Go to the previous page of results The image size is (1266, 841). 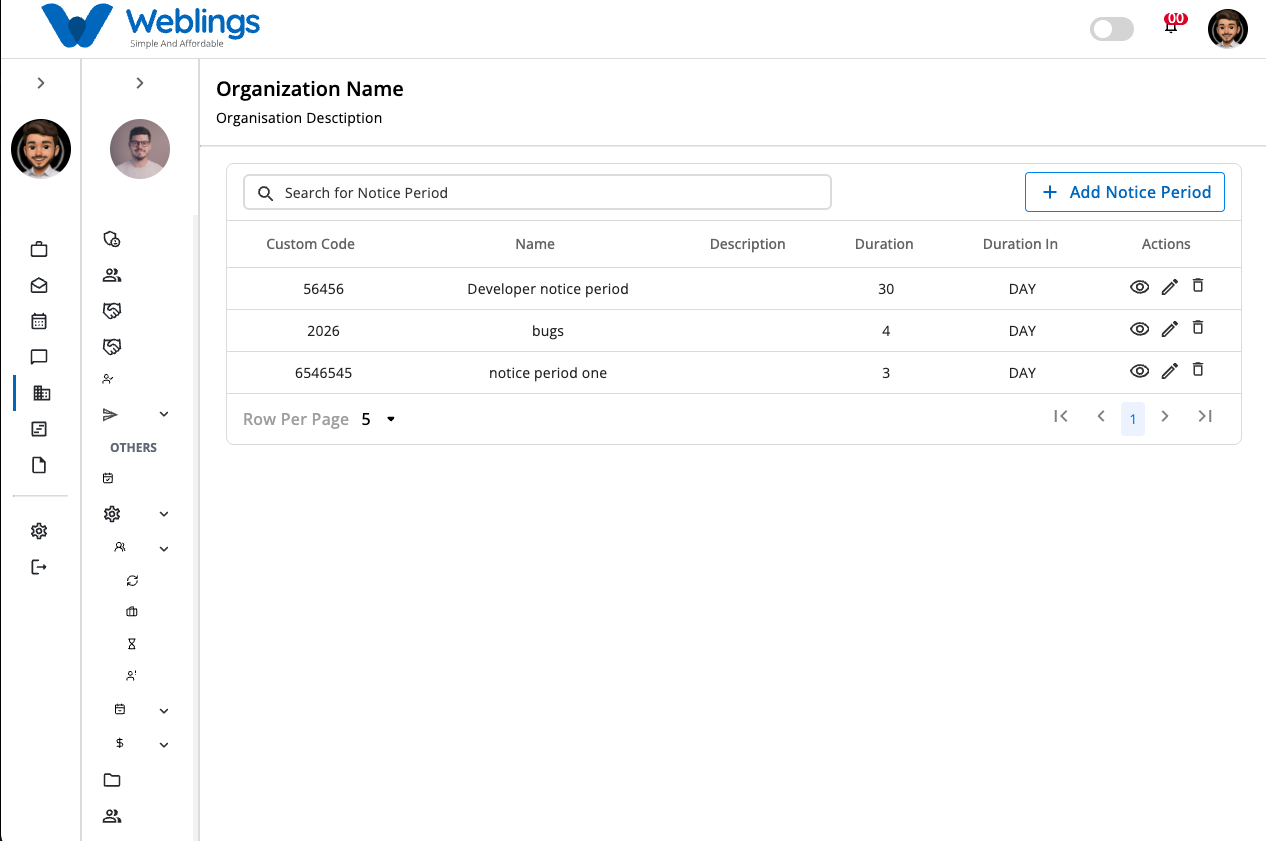(1101, 416)
